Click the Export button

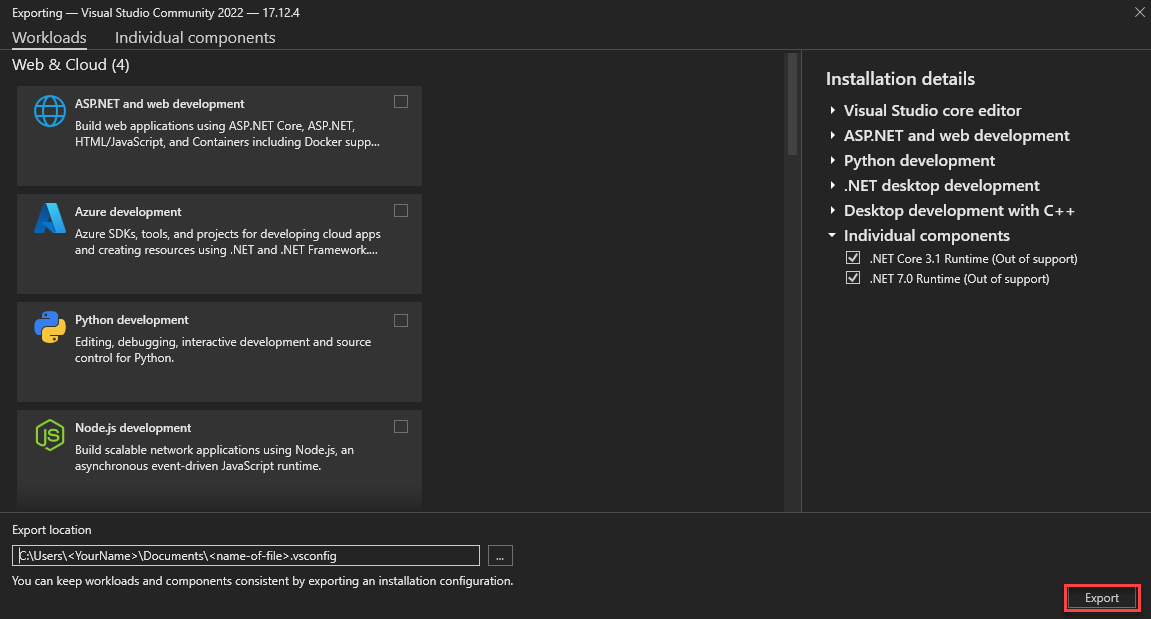pos(1101,597)
